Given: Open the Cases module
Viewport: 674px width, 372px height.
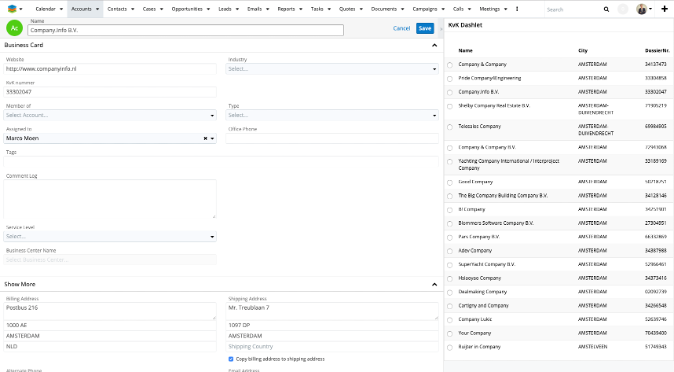Looking at the screenshot, I should pyautogui.click(x=149, y=9).
